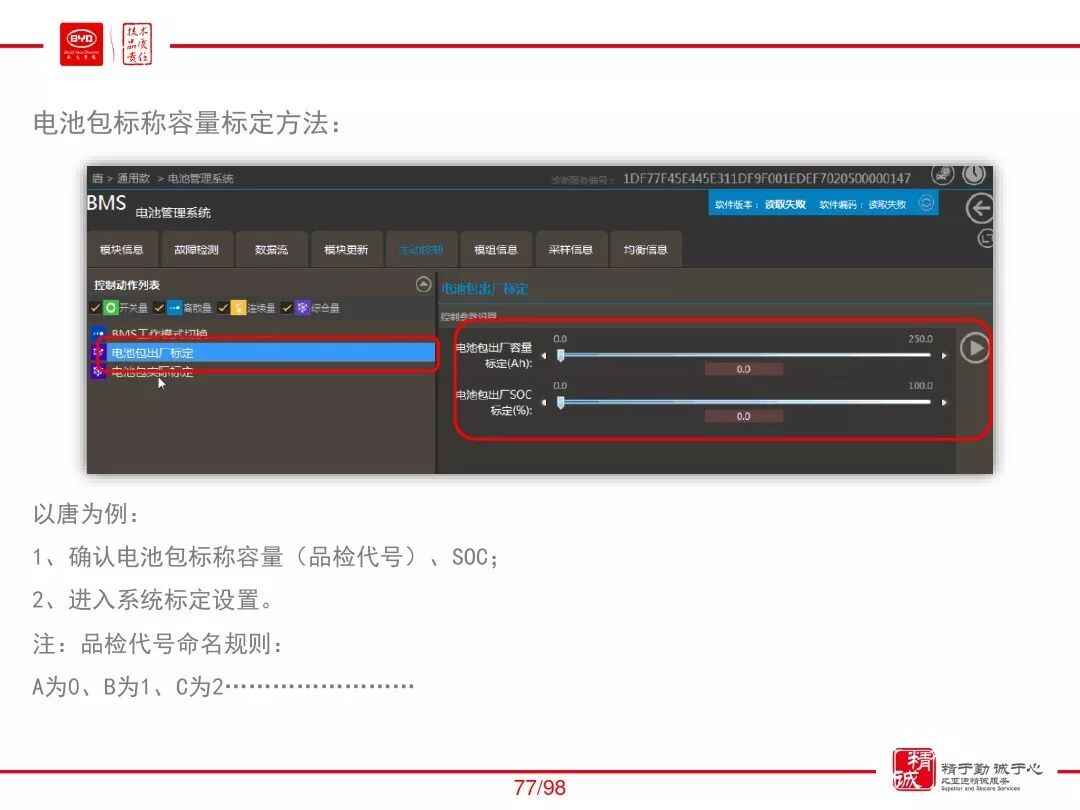Click the diagnostic number 1DF77F45E445E311...
This screenshot has height=810, width=1080.
[767, 178]
